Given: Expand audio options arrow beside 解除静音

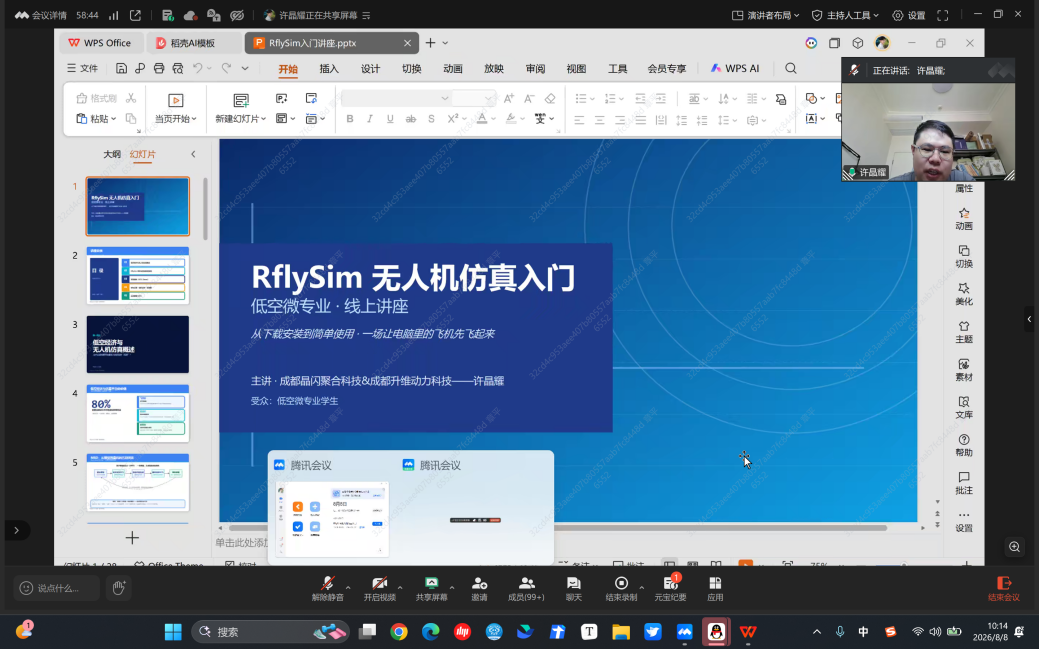Looking at the screenshot, I should point(348,587).
